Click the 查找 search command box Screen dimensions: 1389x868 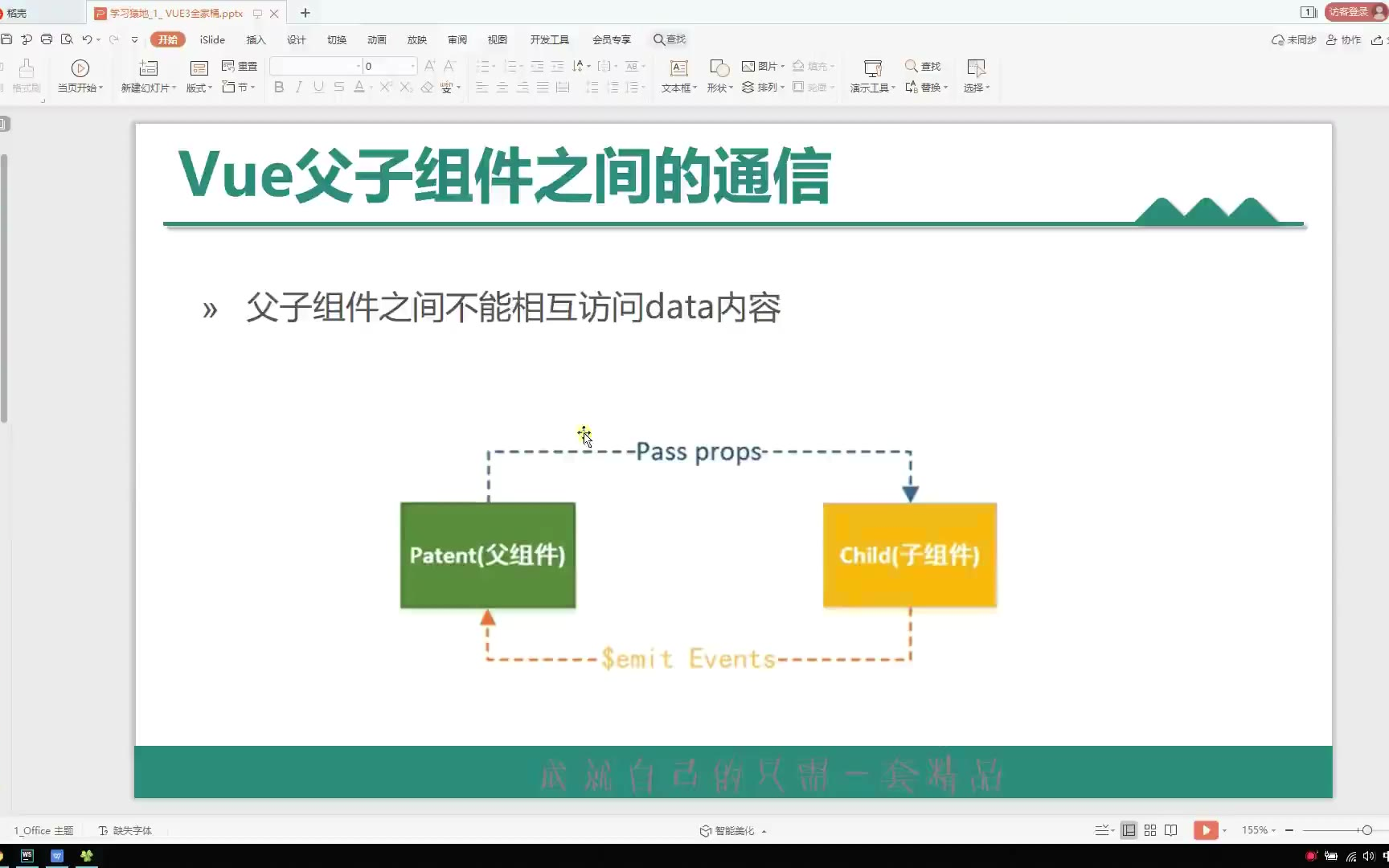pos(670,39)
